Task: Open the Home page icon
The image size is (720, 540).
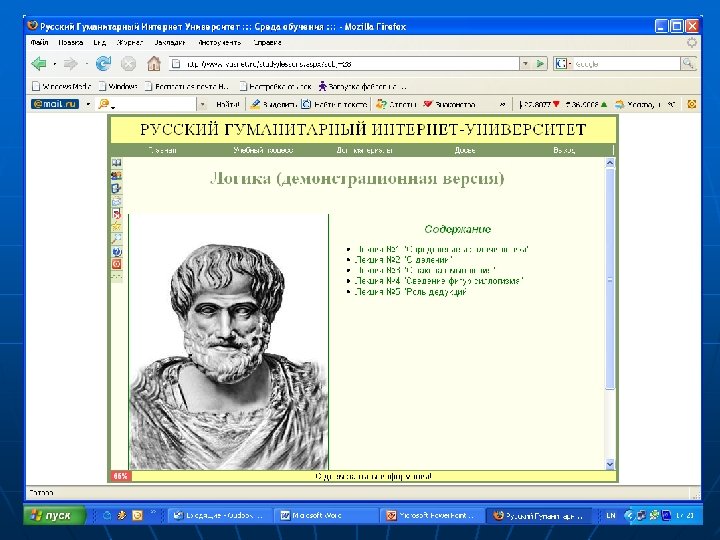Action: click(x=154, y=63)
